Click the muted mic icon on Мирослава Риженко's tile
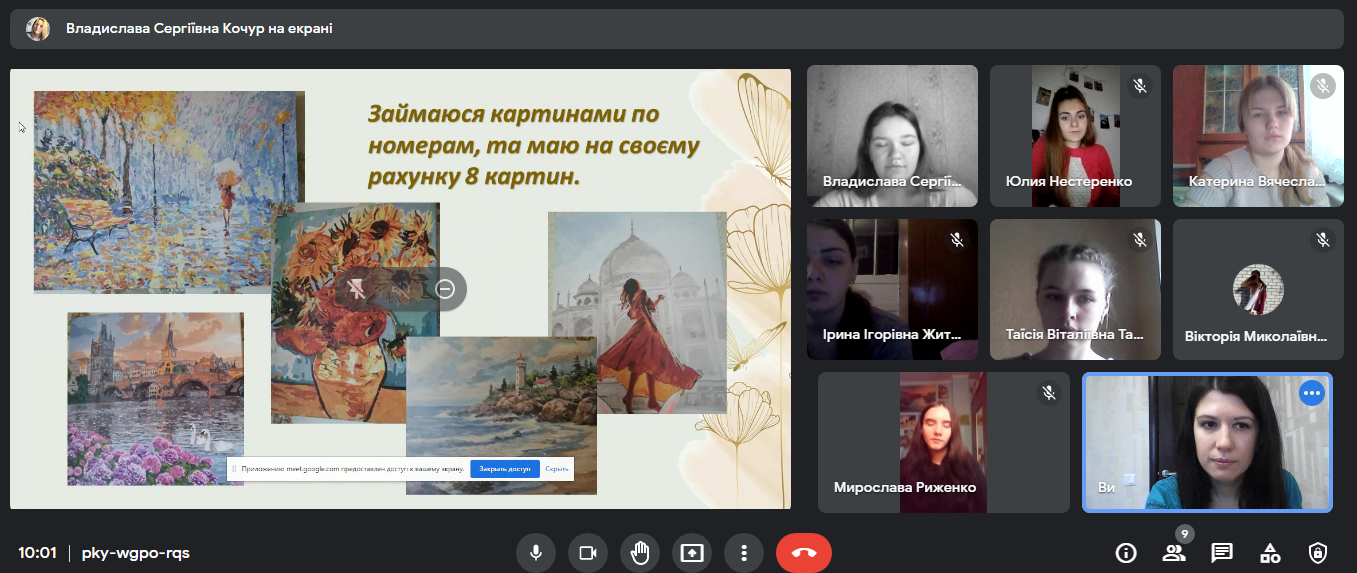Viewport: 1357px width, 573px height. tap(1049, 393)
